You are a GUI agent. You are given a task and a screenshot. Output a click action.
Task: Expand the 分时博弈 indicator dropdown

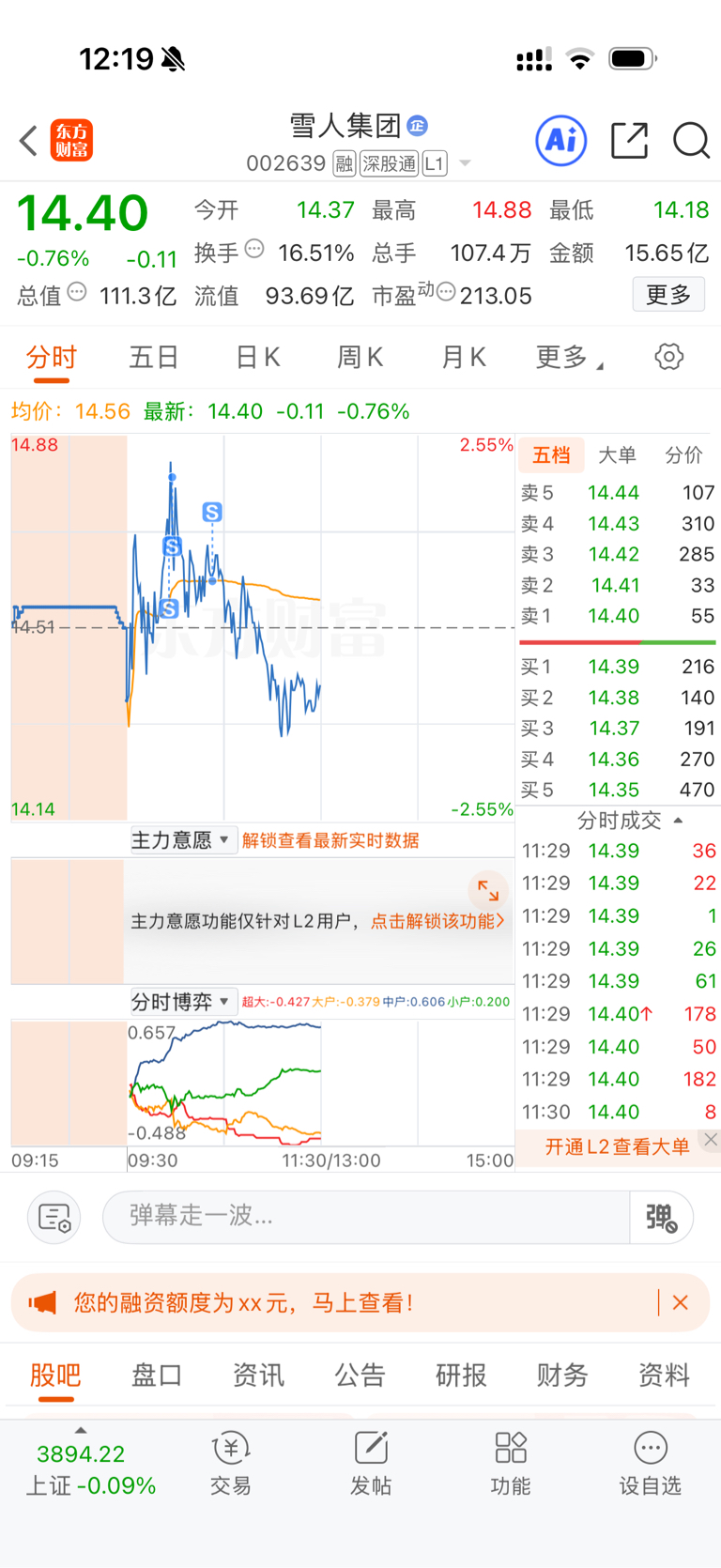[181, 1002]
